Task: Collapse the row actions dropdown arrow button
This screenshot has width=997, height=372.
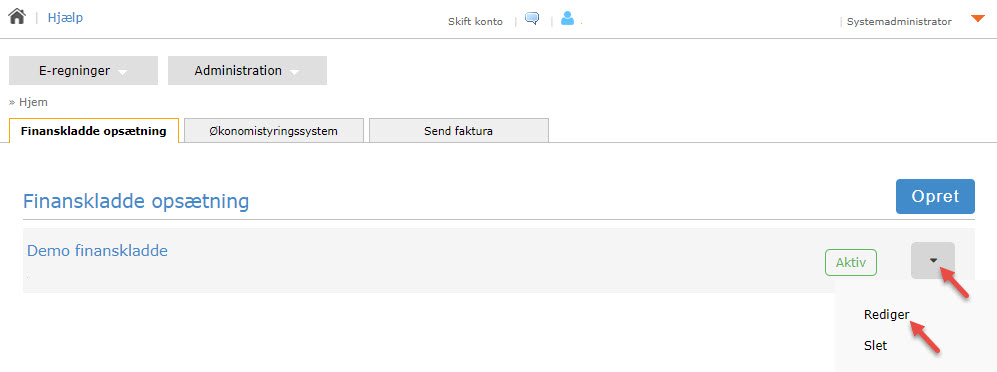Action: pyautogui.click(x=933, y=260)
